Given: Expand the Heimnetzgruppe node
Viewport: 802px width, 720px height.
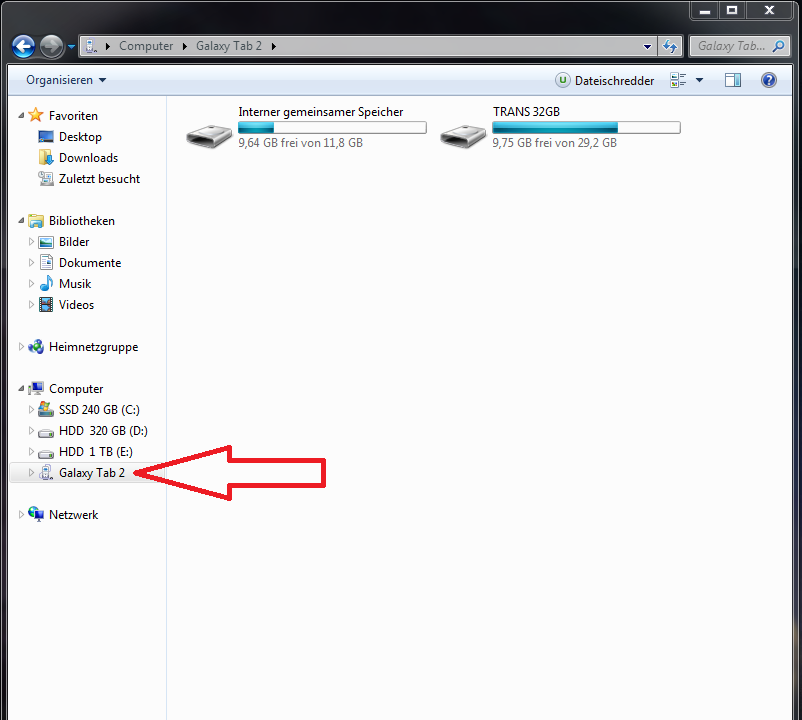Looking at the screenshot, I should click(21, 347).
